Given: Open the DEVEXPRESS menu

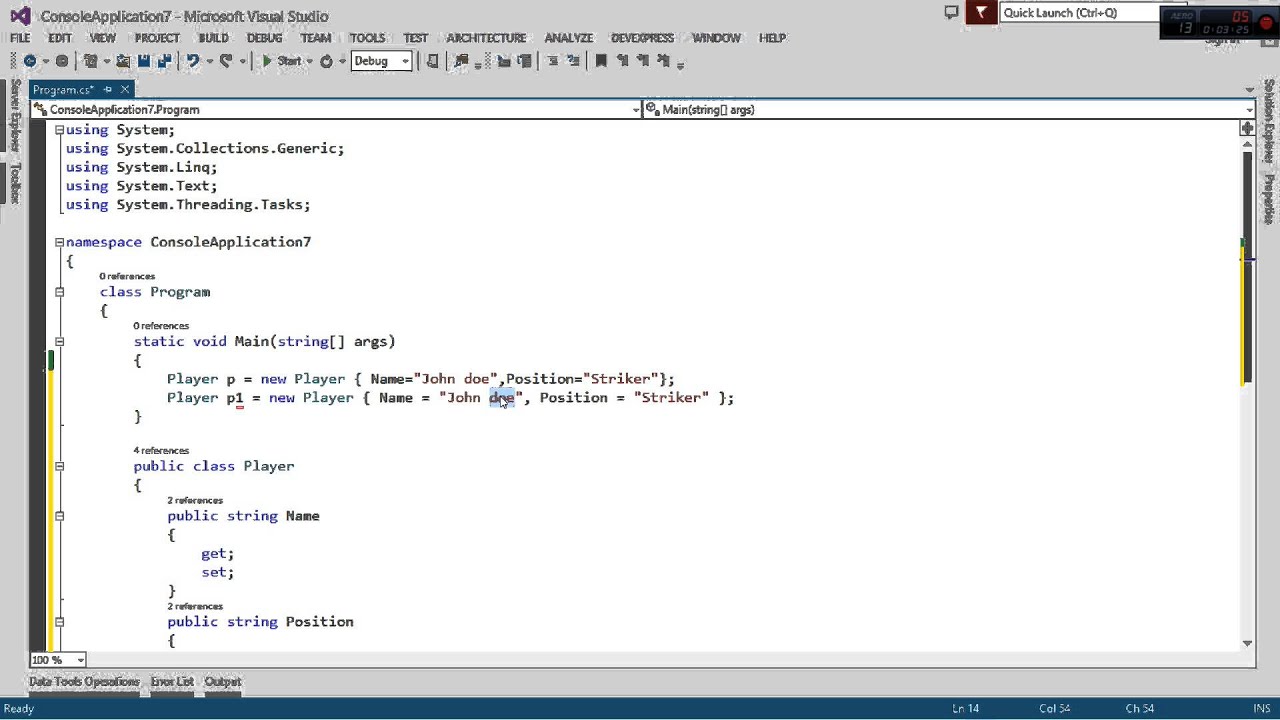Looking at the screenshot, I should pos(642,38).
